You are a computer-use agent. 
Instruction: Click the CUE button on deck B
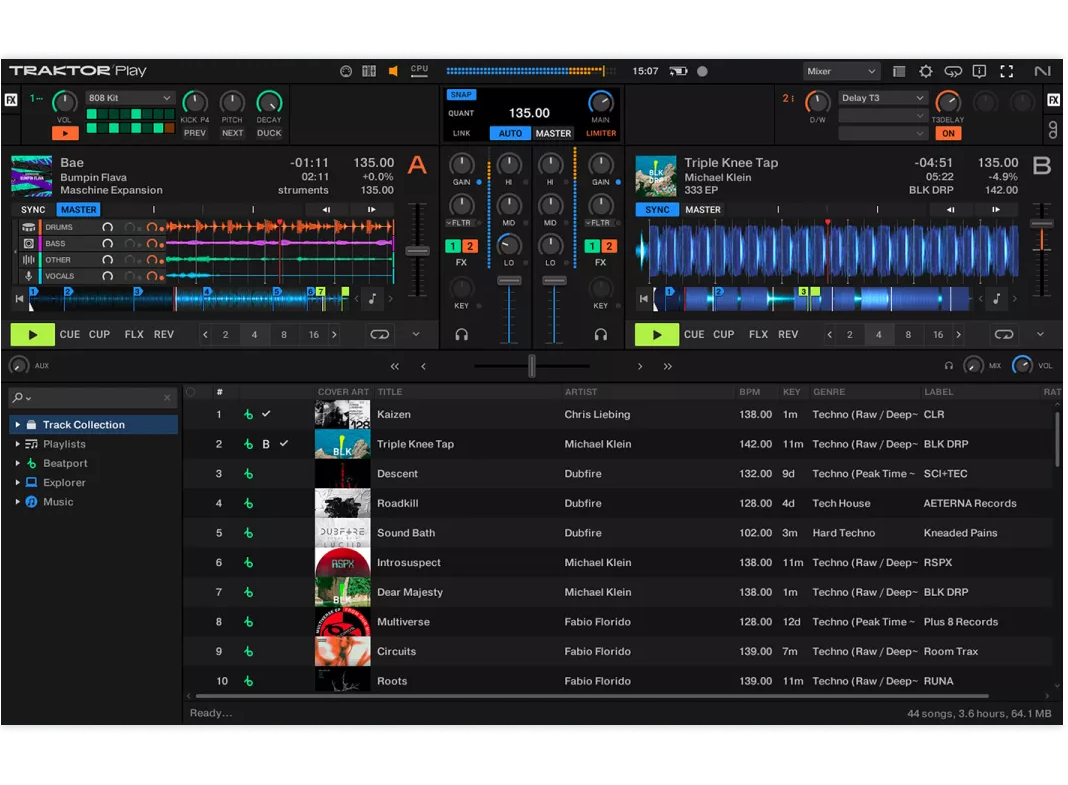[x=694, y=334]
